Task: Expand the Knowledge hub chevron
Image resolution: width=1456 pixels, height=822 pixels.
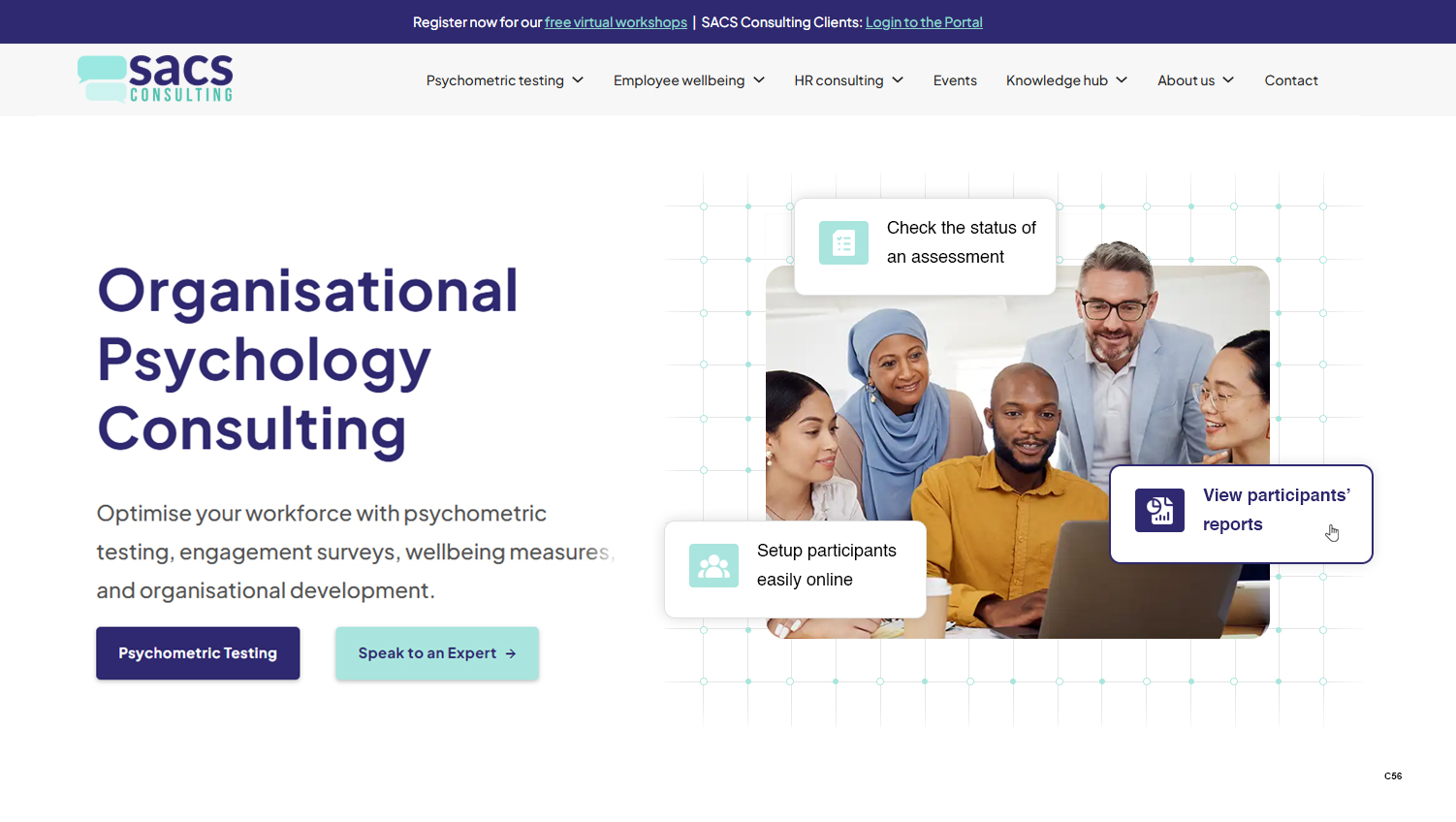Action: point(1122,80)
